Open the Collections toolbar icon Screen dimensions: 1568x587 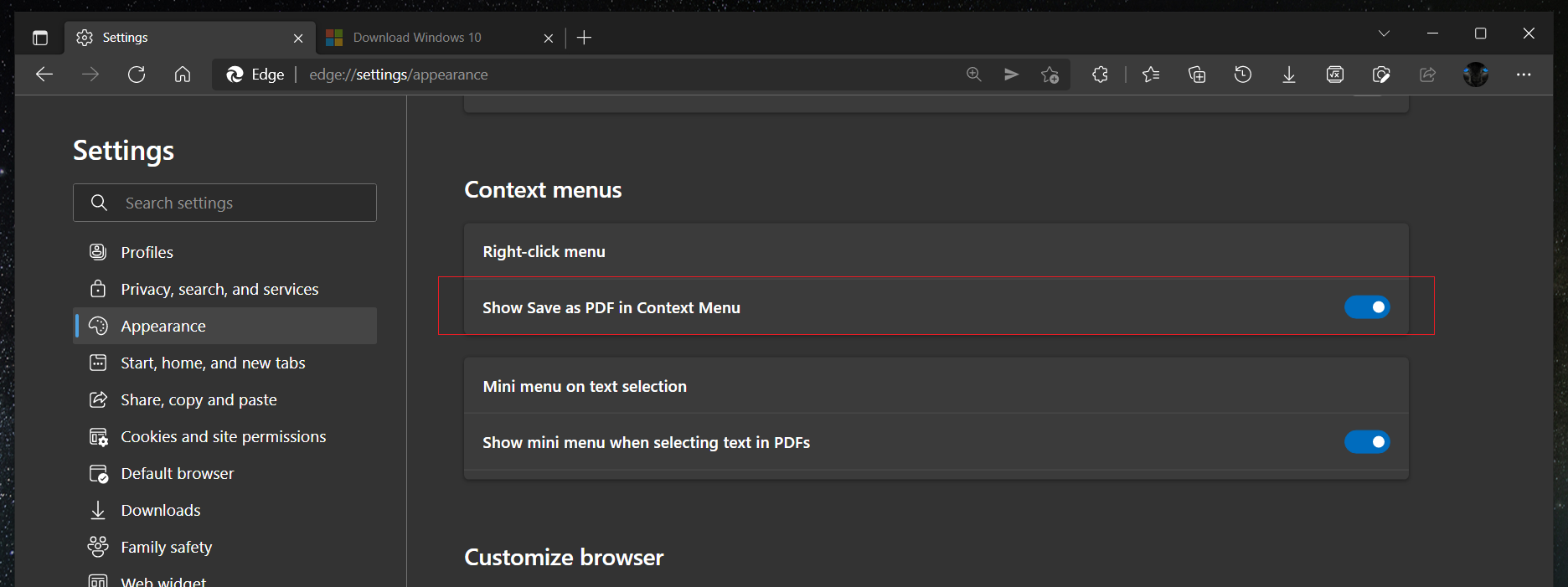1197,75
